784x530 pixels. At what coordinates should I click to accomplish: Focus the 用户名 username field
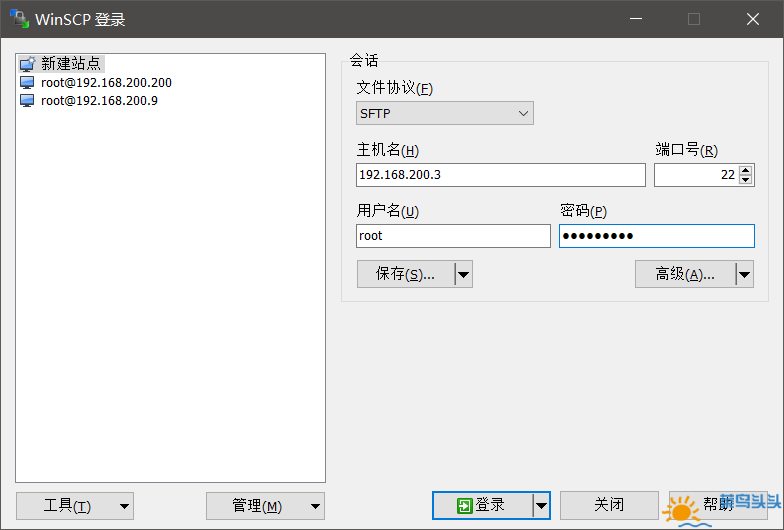tap(453, 236)
